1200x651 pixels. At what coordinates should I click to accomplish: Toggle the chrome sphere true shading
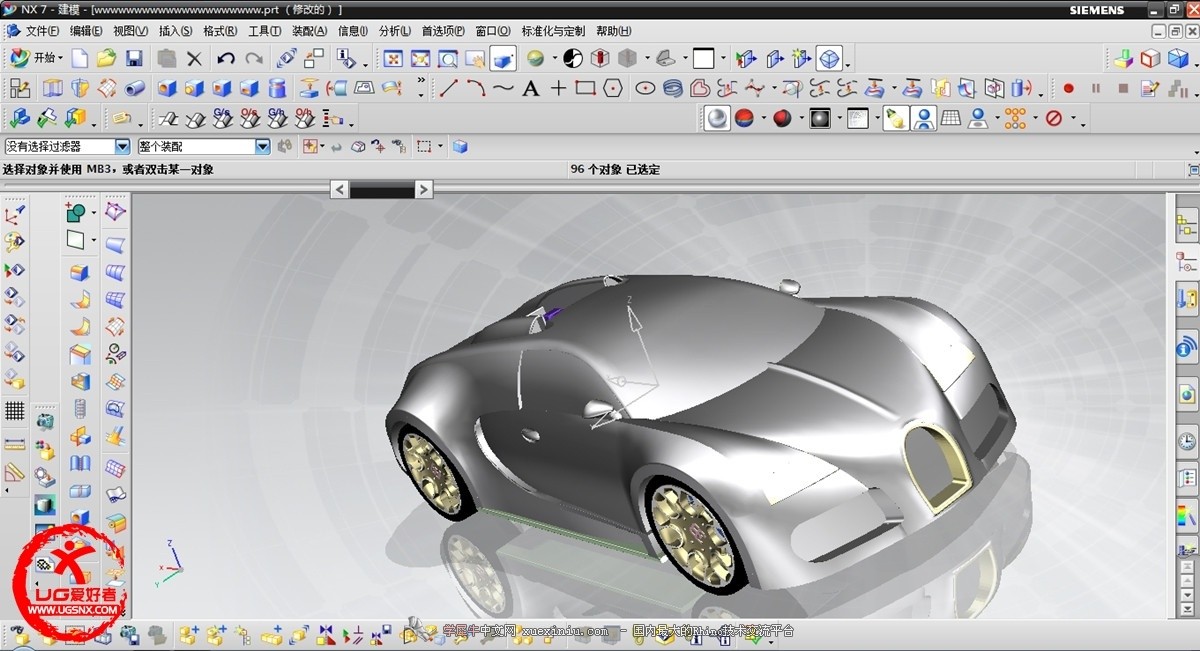(717, 119)
